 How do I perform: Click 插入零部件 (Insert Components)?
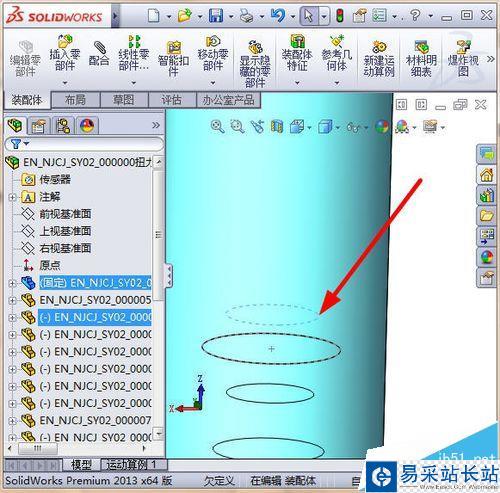(x=65, y=53)
